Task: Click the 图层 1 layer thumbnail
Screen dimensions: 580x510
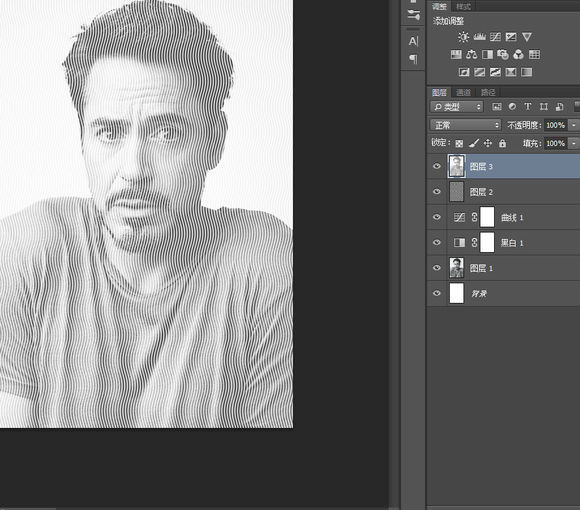Action: coord(456,268)
